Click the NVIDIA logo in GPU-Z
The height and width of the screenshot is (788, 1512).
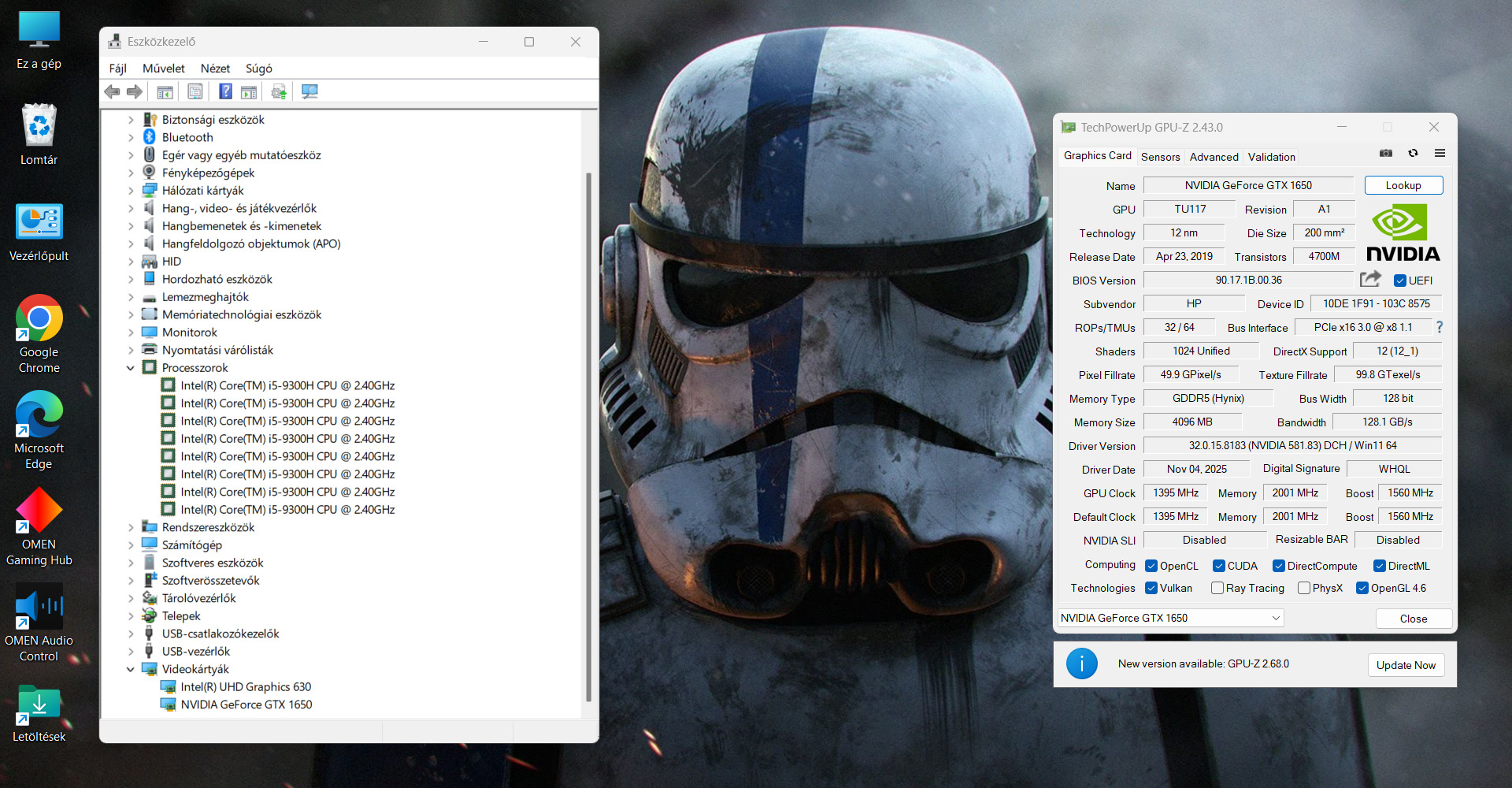(1403, 232)
